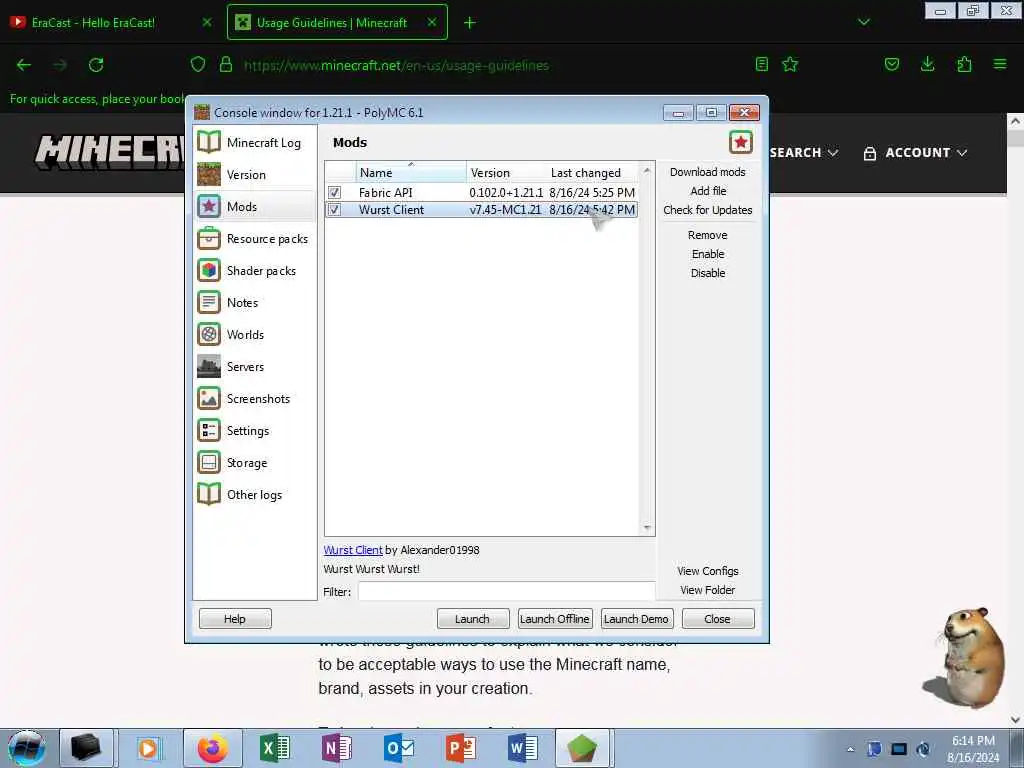Image resolution: width=1024 pixels, height=768 pixels.
Task: Click Download mods
Action: pyautogui.click(x=708, y=172)
